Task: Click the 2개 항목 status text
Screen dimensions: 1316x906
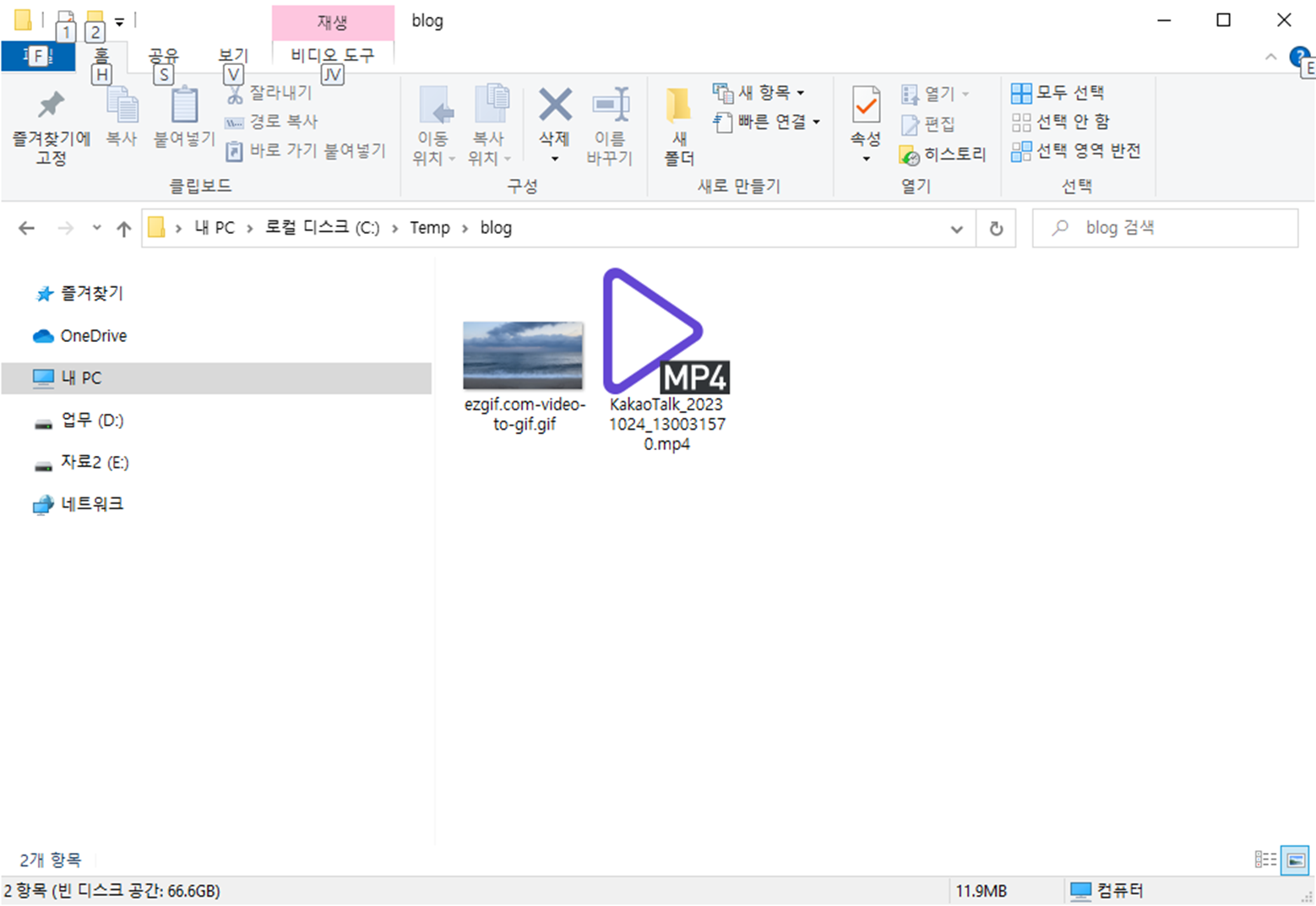Action: pos(51,860)
